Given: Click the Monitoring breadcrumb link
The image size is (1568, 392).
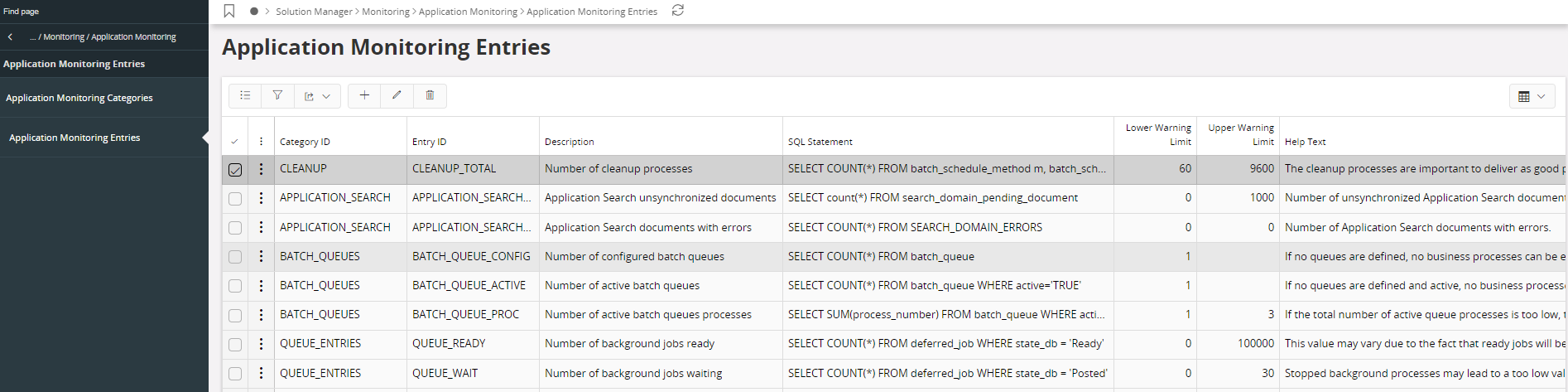Looking at the screenshot, I should (x=386, y=12).
